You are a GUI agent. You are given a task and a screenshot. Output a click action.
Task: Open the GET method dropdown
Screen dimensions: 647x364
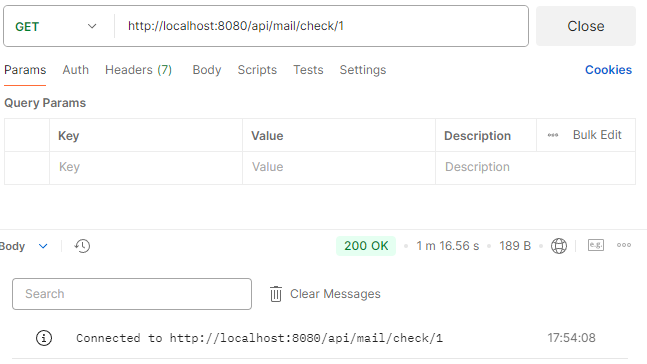pos(55,26)
